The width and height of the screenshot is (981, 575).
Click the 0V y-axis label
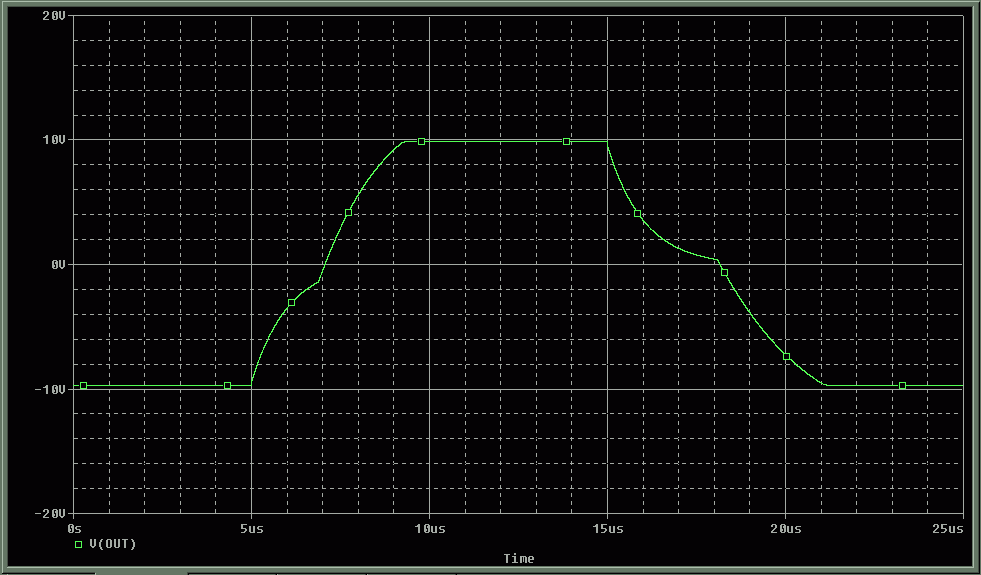(56, 265)
